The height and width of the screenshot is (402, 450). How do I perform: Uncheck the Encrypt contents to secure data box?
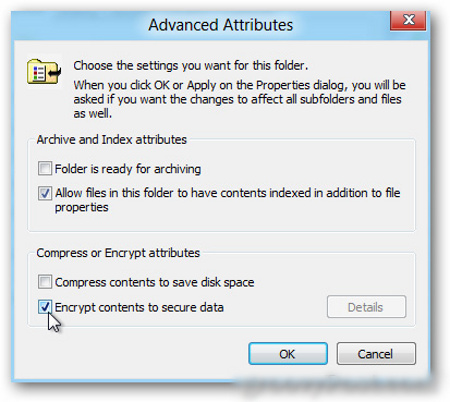[x=45, y=307]
